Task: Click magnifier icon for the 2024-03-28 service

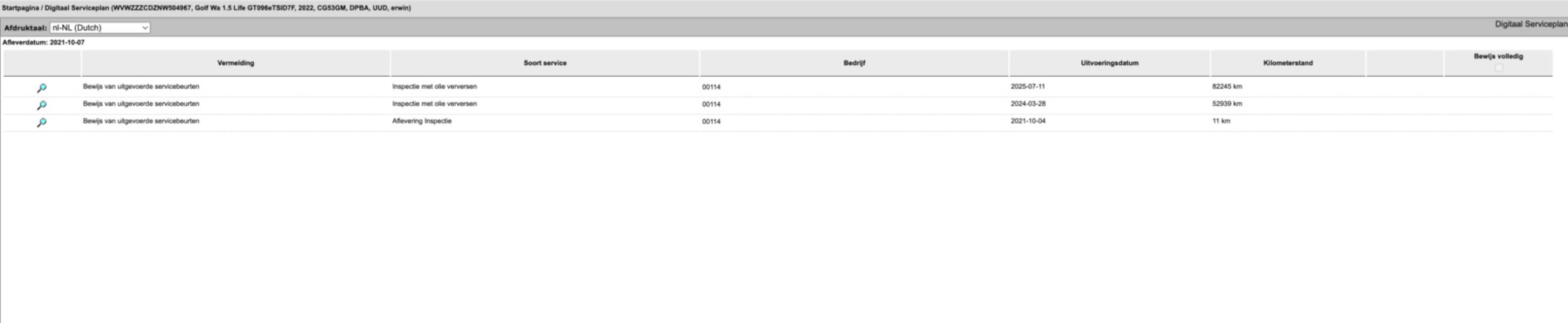Action: click(x=41, y=105)
